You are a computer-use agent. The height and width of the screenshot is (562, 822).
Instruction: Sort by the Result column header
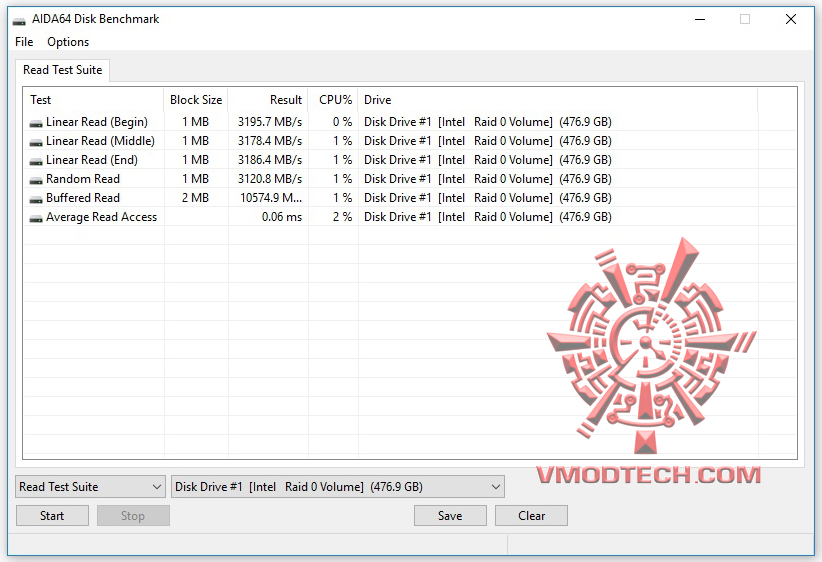pos(268,100)
